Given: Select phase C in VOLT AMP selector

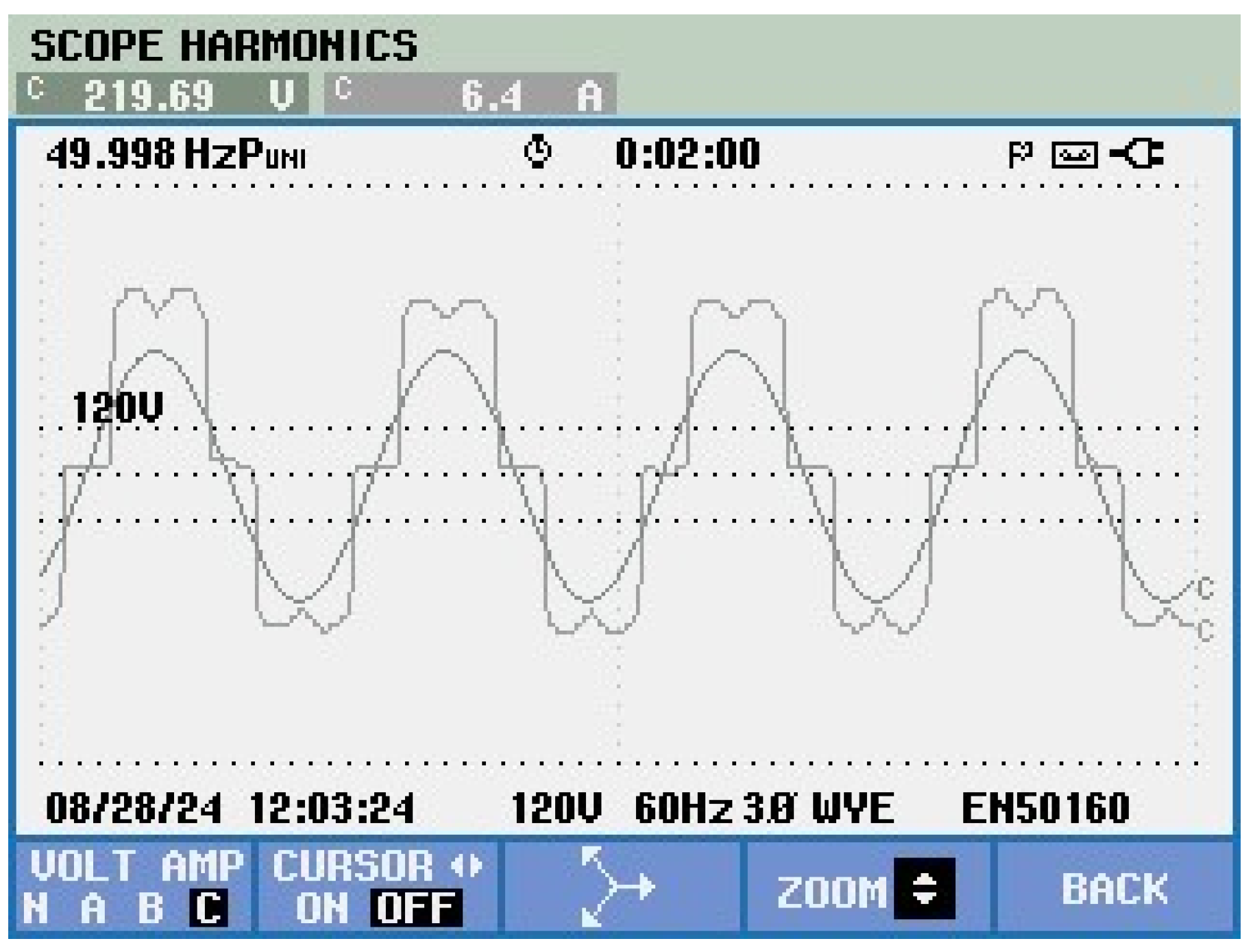Looking at the screenshot, I should pos(208,908).
